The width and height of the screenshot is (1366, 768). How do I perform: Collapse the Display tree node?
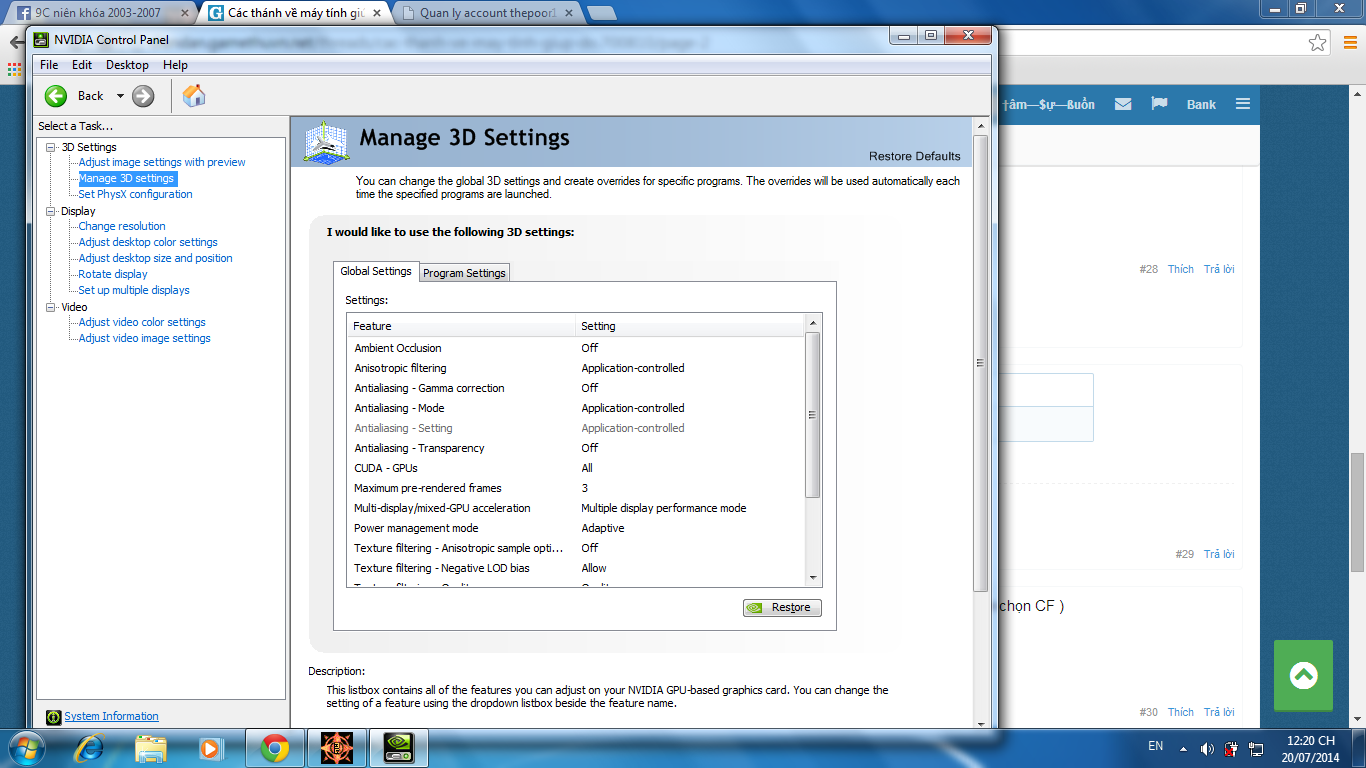[x=51, y=211]
